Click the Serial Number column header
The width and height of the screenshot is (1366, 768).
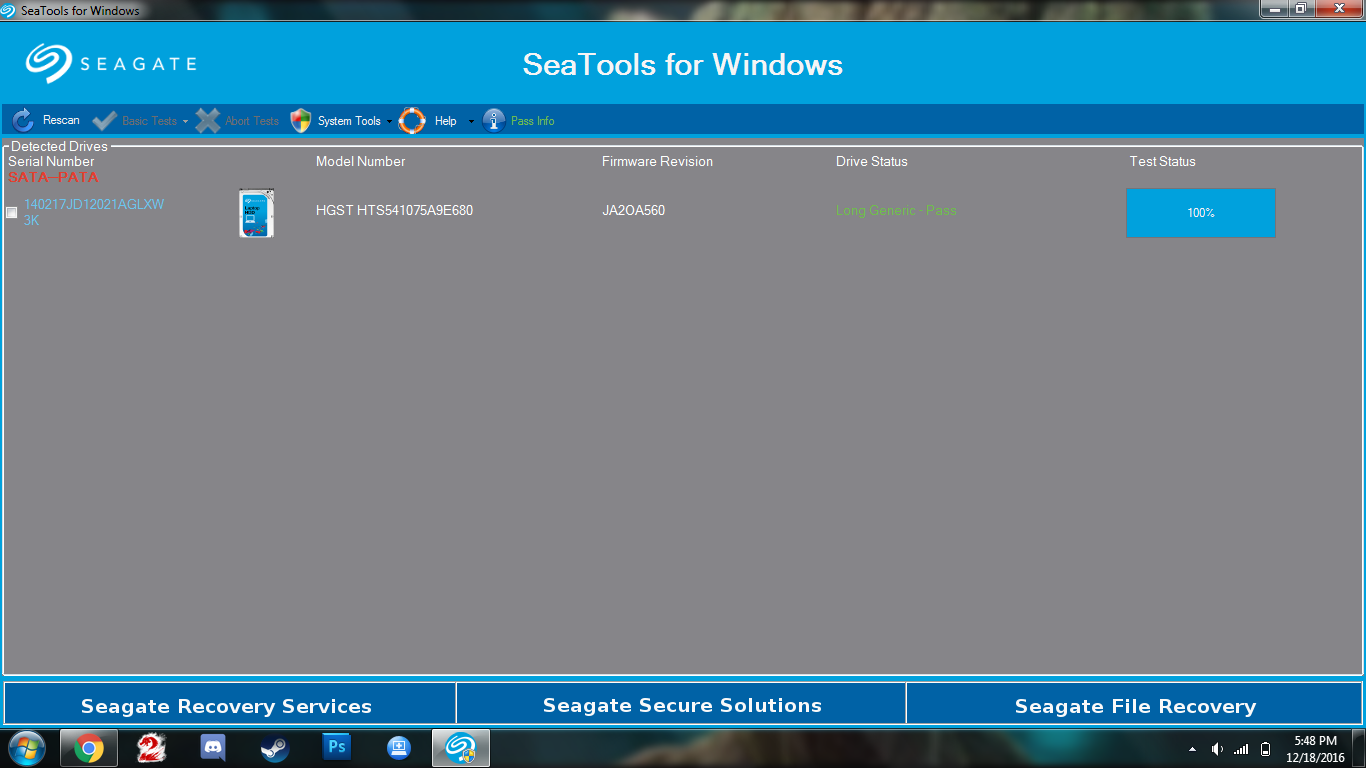pos(51,161)
